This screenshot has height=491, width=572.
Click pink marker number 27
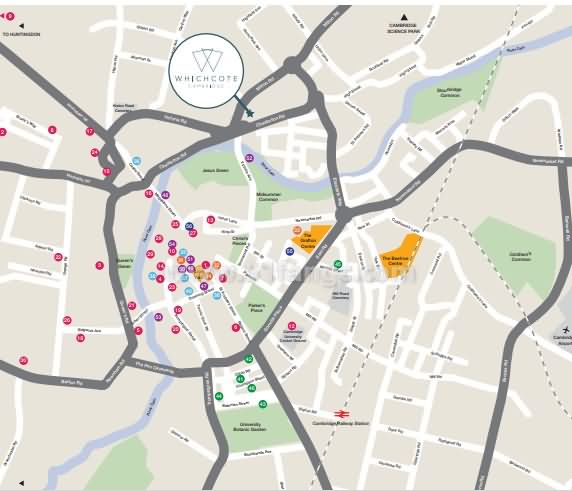193,233
